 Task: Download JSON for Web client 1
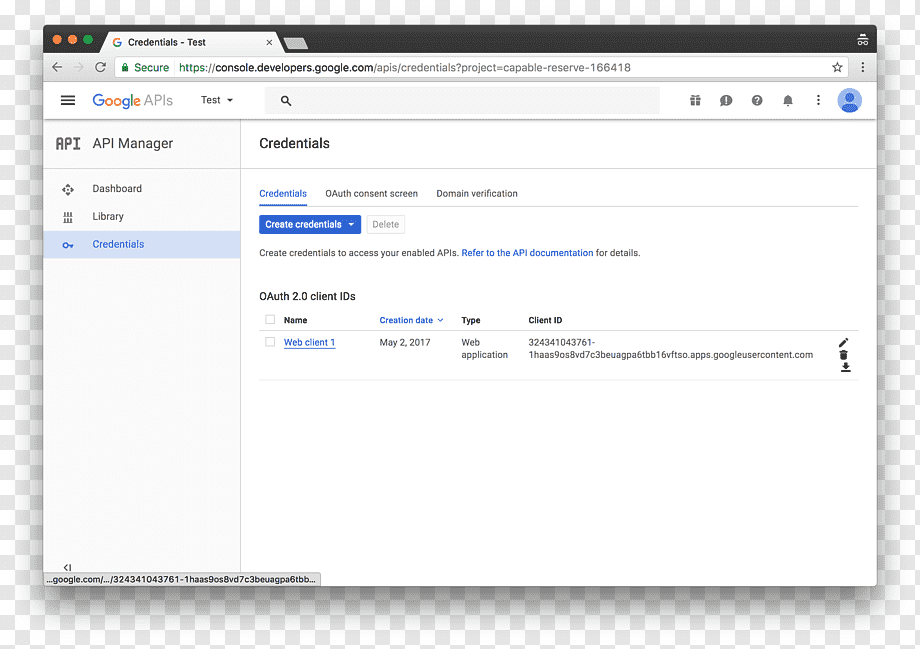(845, 367)
